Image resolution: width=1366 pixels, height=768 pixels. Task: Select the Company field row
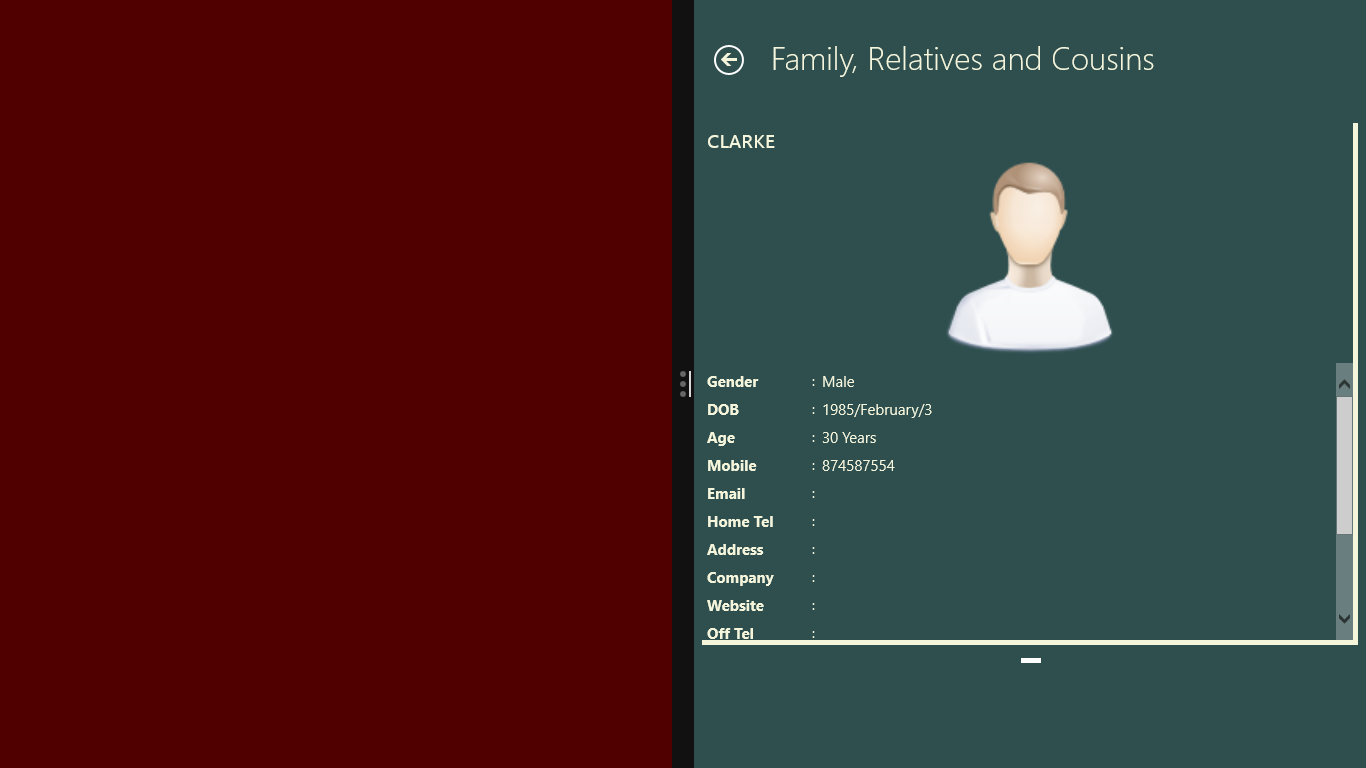pyautogui.click(x=740, y=578)
